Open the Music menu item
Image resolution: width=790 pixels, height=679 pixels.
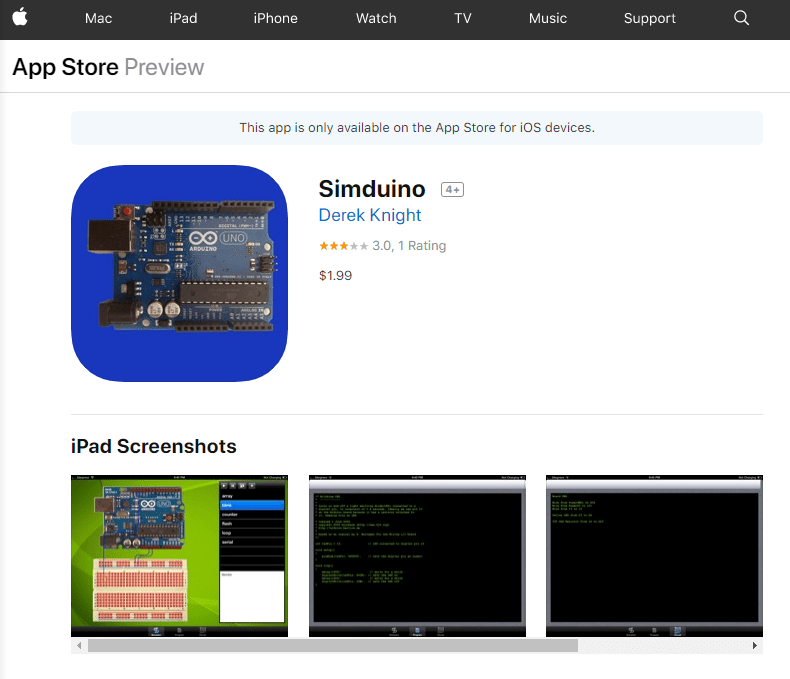coord(548,19)
